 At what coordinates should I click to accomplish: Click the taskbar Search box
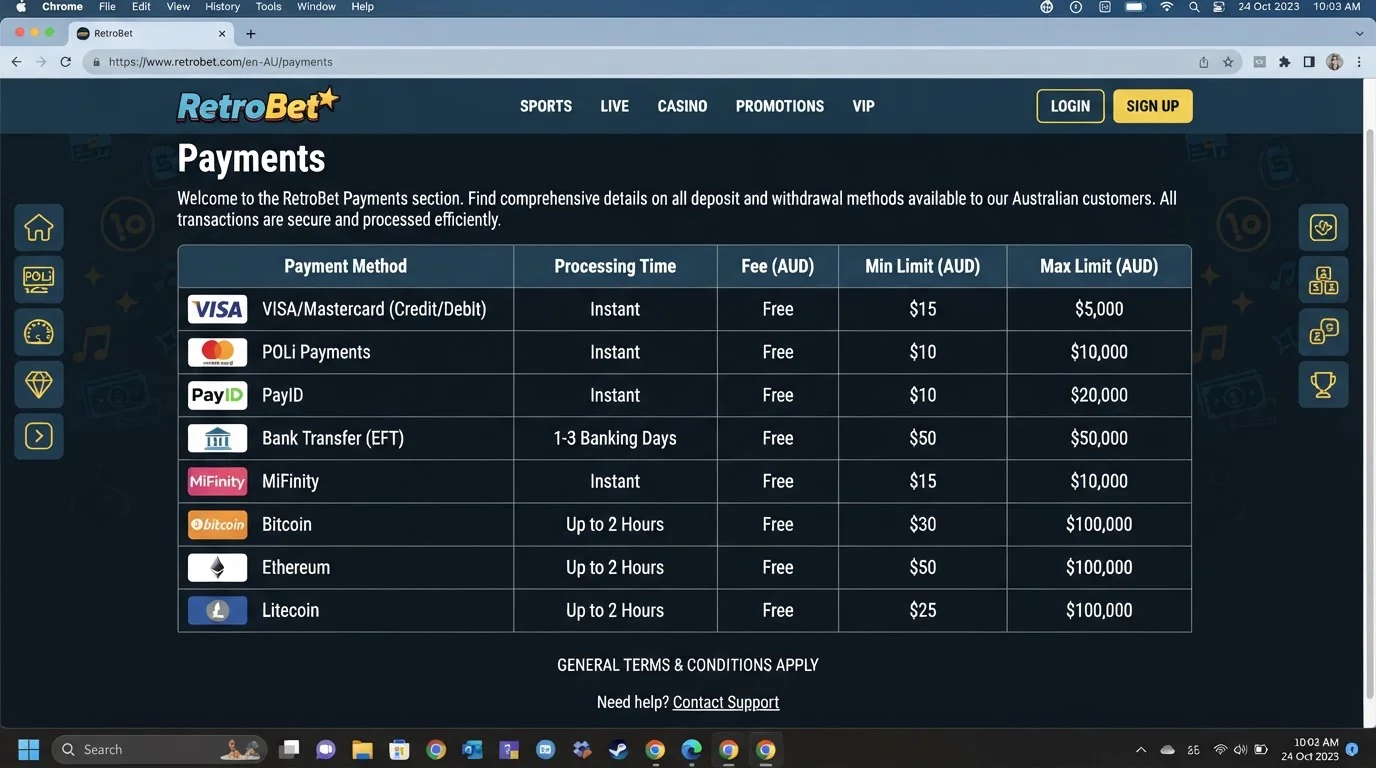pyautogui.click(x=160, y=749)
